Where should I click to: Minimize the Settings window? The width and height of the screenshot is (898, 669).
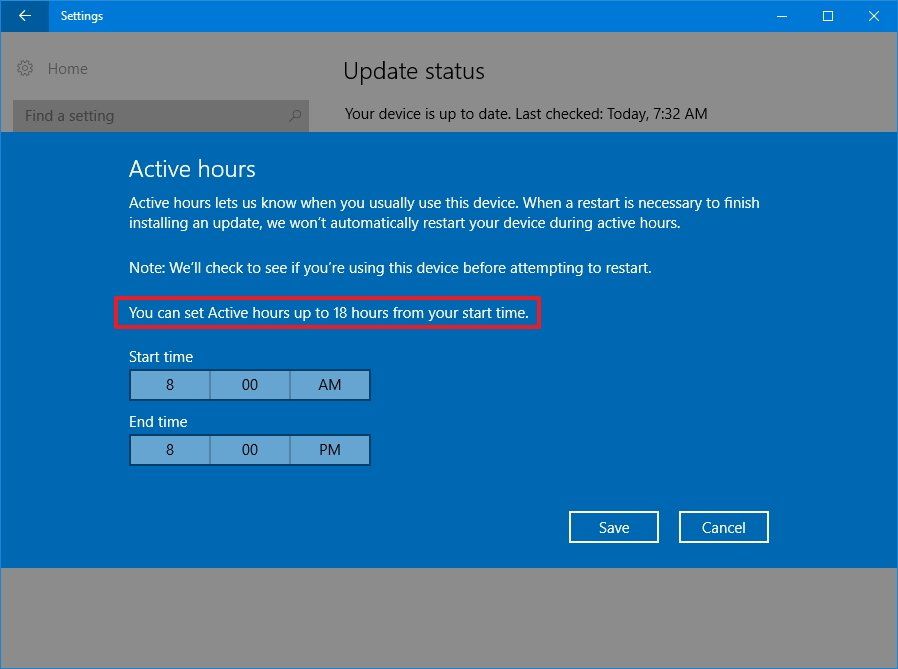point(781,16)
